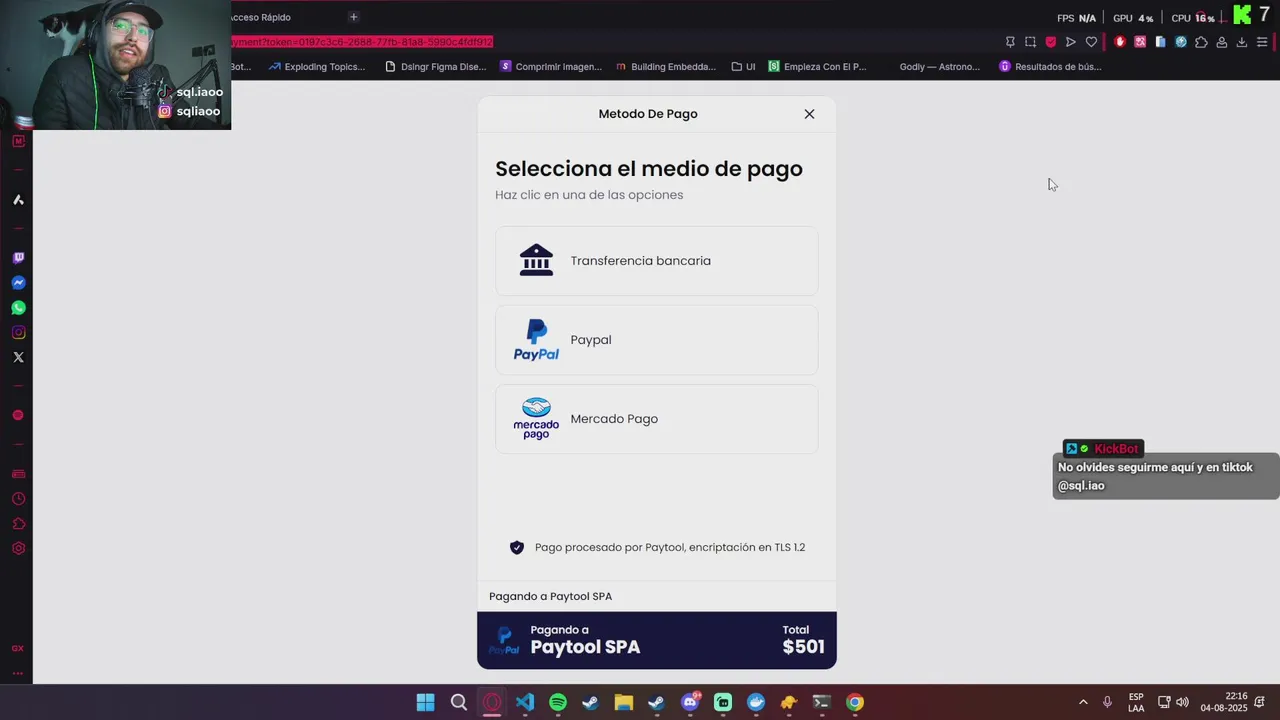1280x720 pixels.
Task: Open the extensions puzzle icon in toolbar
Action: click(1201, 42)
